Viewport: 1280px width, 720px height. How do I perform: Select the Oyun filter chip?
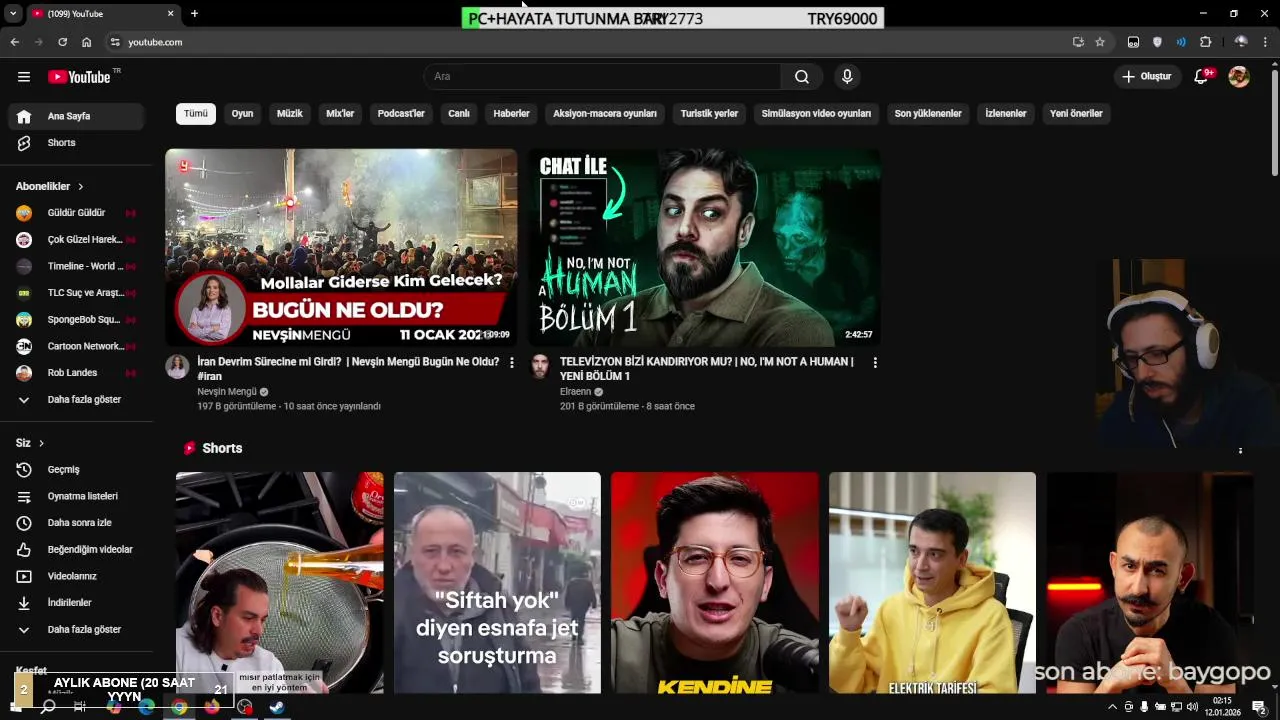(242, 114)
